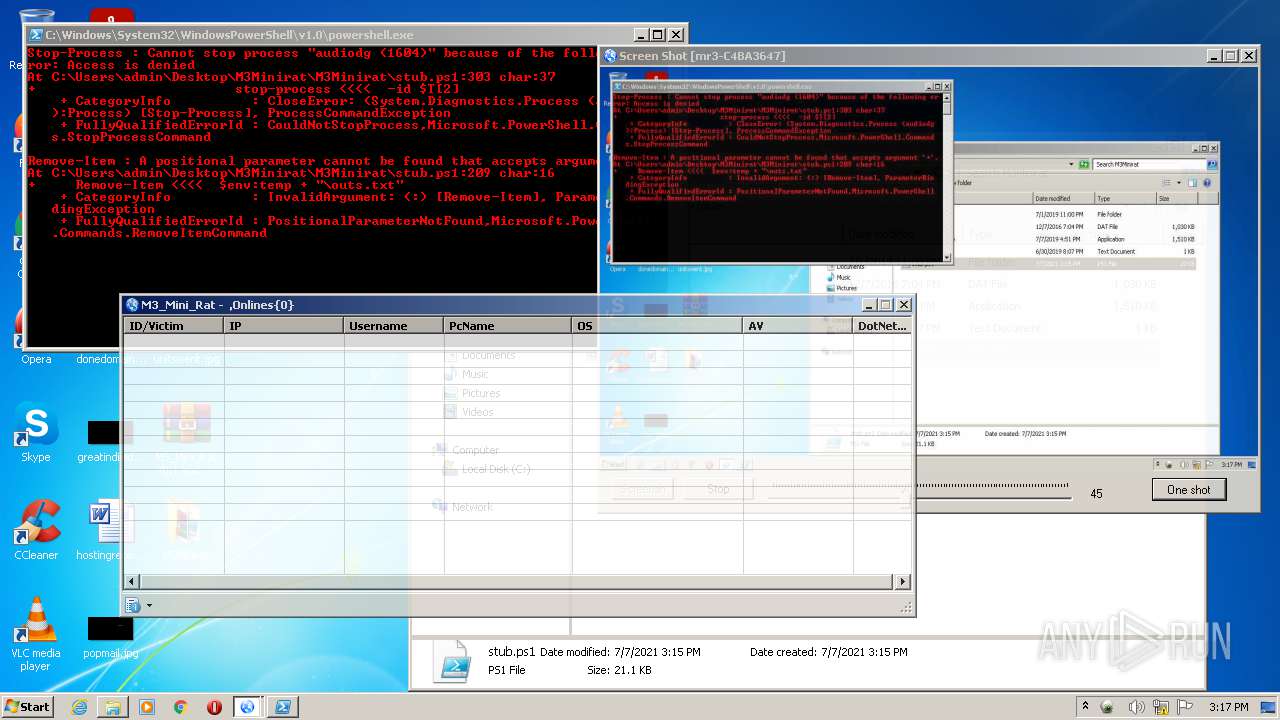Select the greatindi... desktop file
Screen dimensions: 1280x720
104,441
